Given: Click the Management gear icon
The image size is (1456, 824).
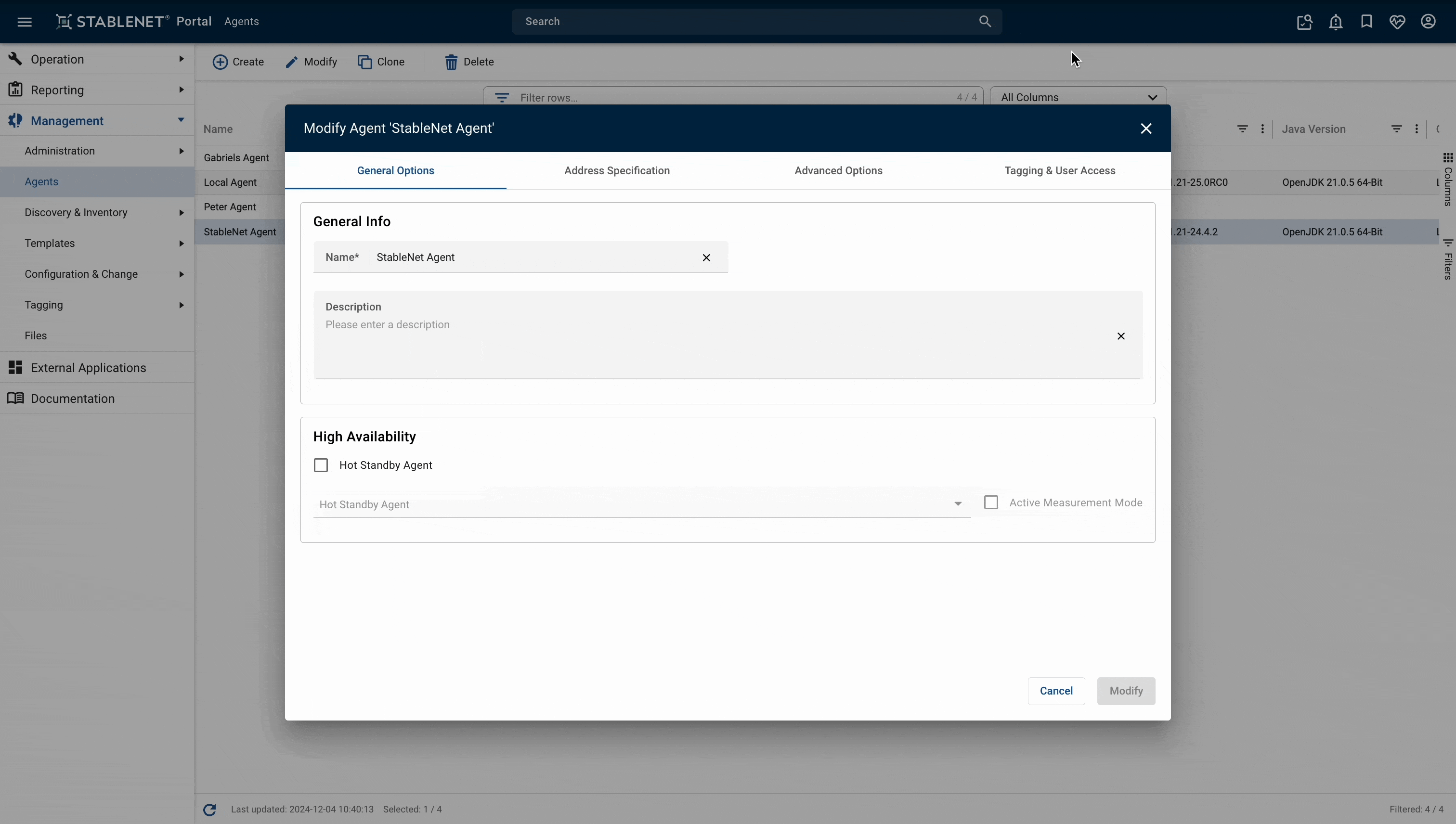Looking at the screenshot, I should [x=15, y=120].
